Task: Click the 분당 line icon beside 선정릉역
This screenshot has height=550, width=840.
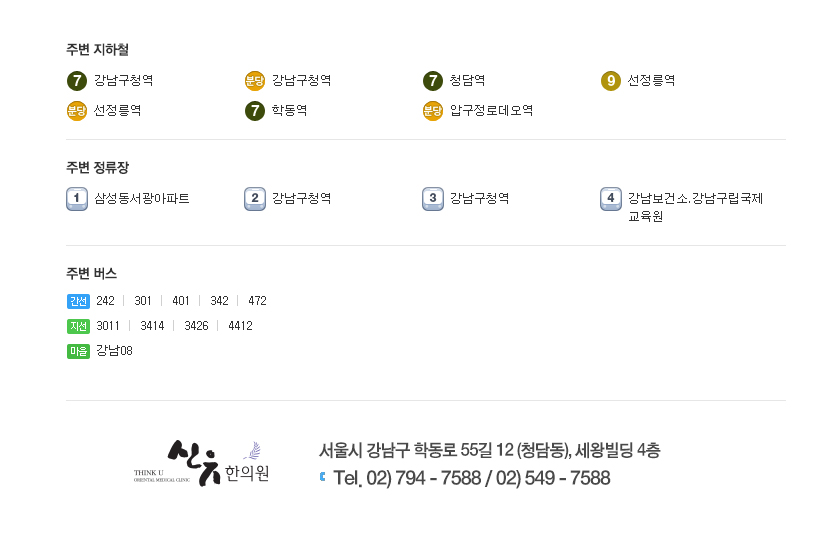Action: pos(77,111)
